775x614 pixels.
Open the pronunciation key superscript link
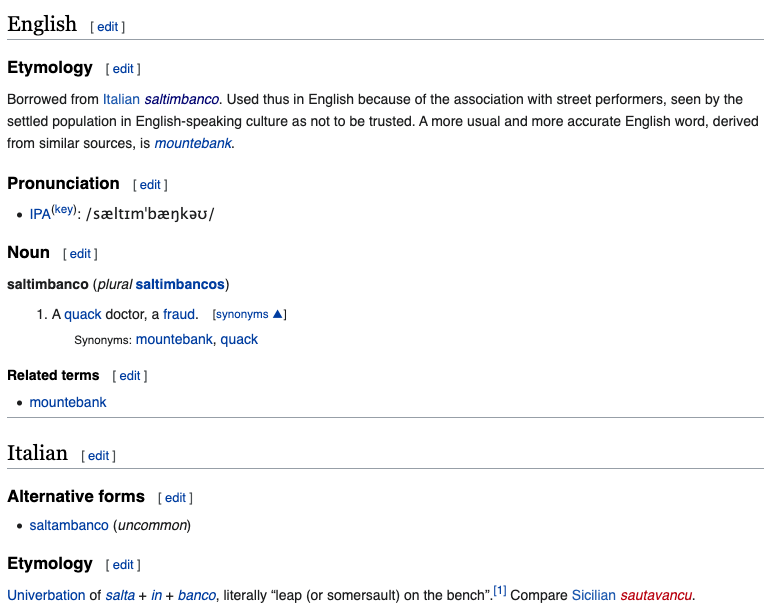click(64, 210)
